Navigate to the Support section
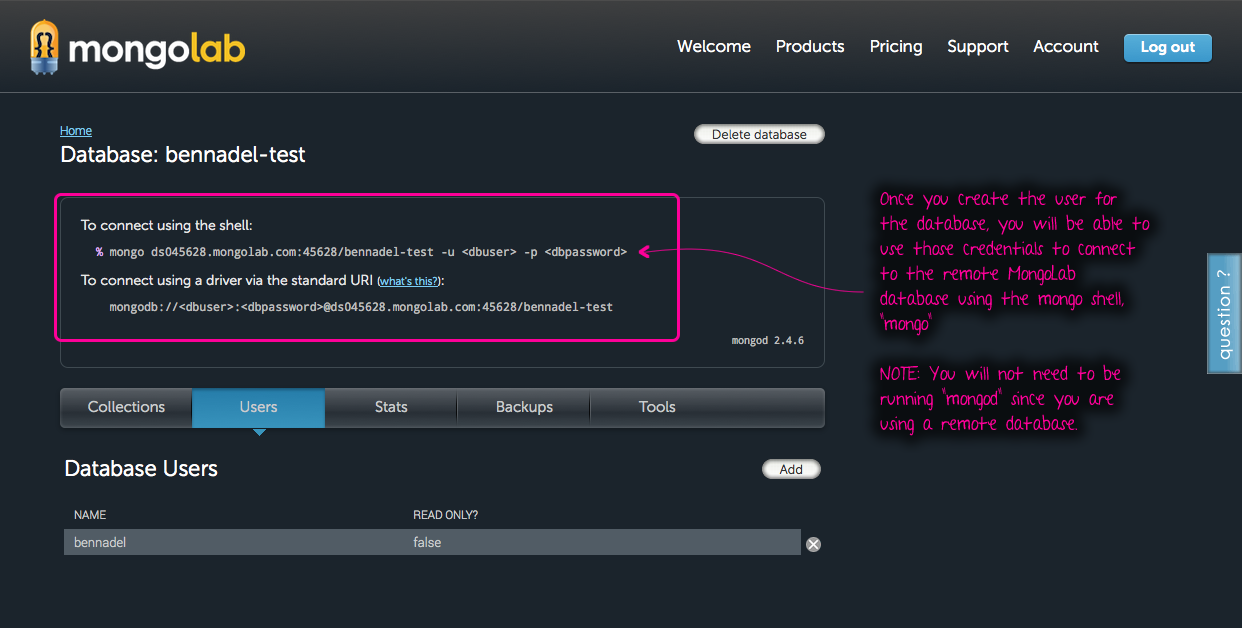The height and width of the screenshot is (628, 1242). point(977,47)
